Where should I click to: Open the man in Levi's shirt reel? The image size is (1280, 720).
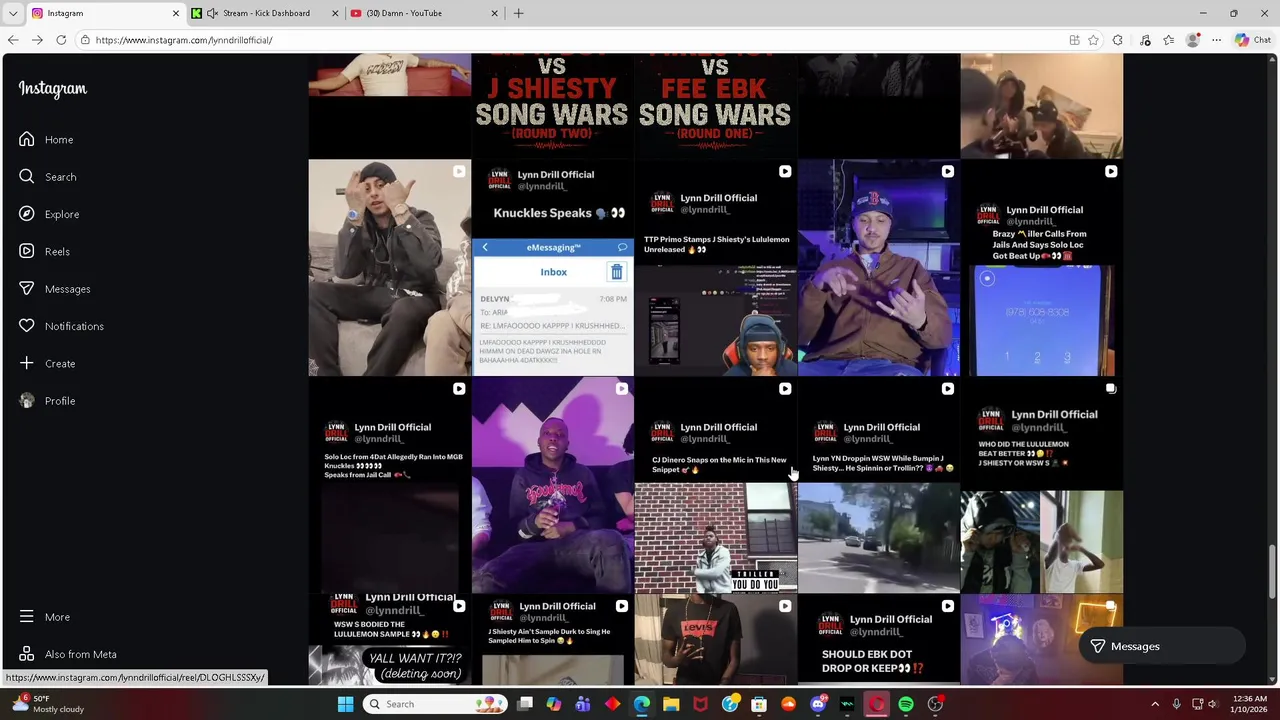(x=715, y=640)
